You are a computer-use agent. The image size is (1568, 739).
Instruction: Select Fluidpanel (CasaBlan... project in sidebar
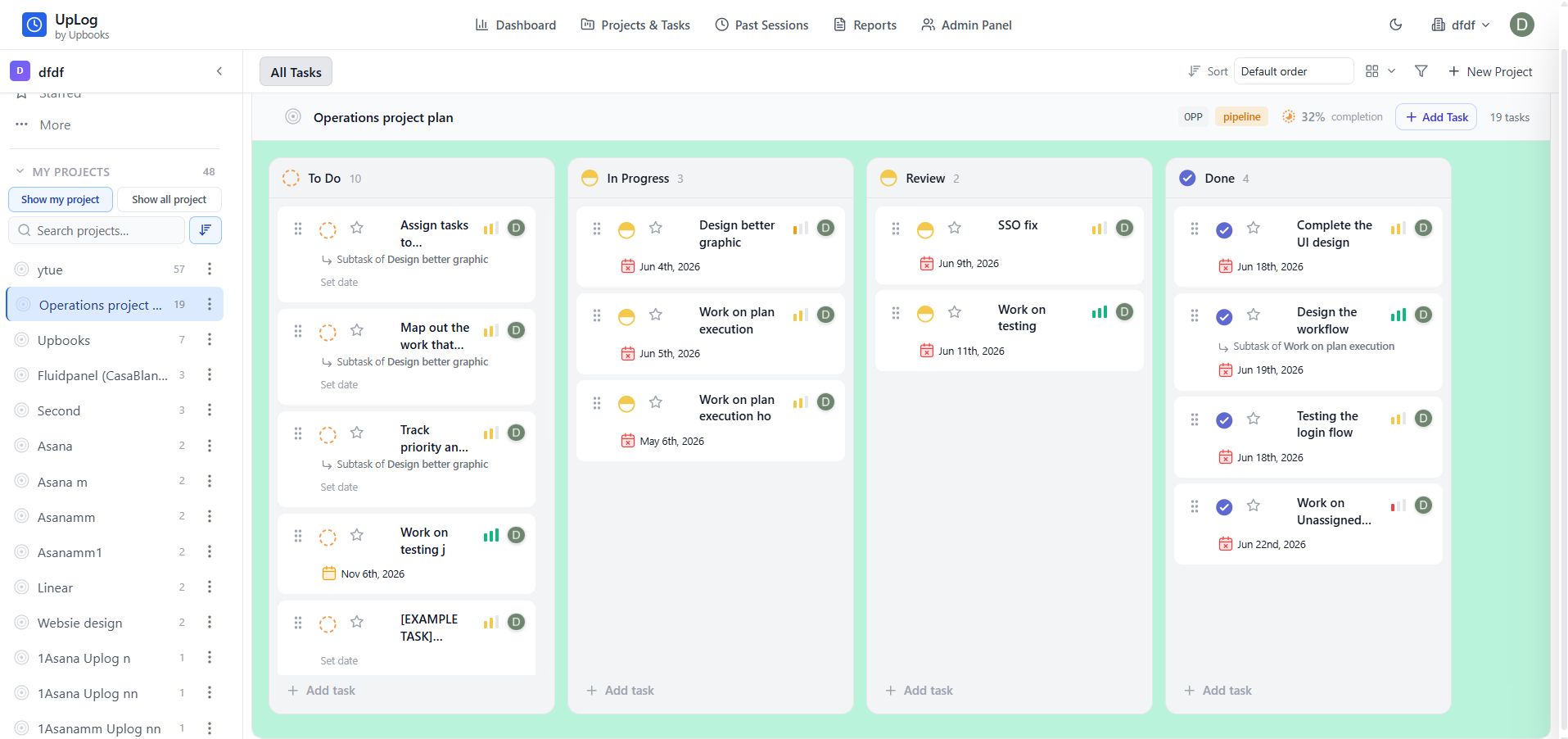[102, 375]
